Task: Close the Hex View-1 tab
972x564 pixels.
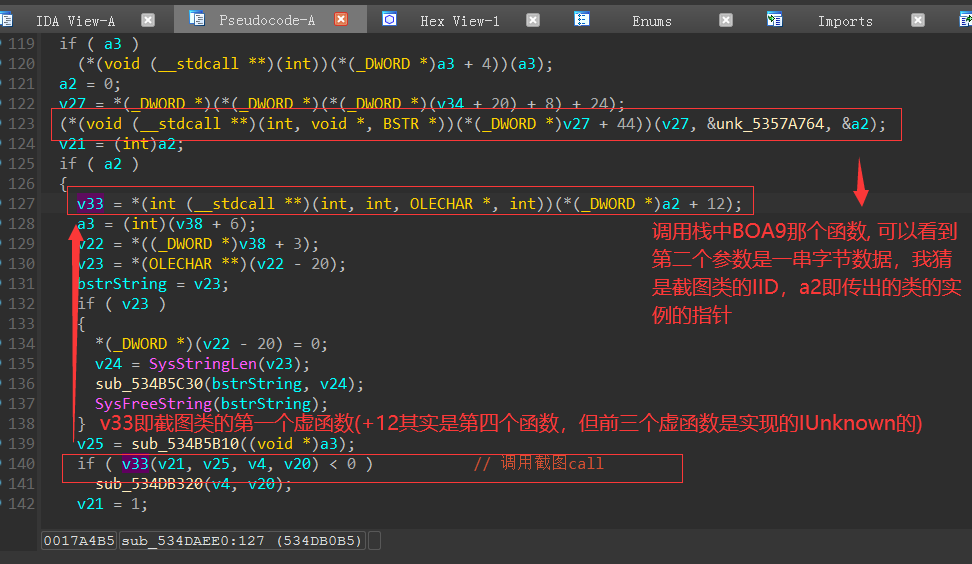Action: (x=532, y=20)
